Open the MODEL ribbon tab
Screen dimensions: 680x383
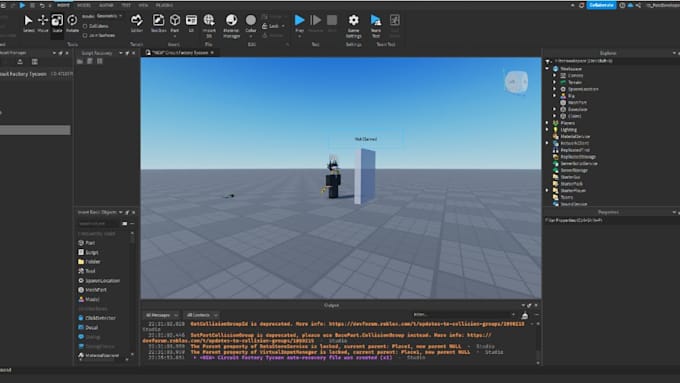pos(84,5)
